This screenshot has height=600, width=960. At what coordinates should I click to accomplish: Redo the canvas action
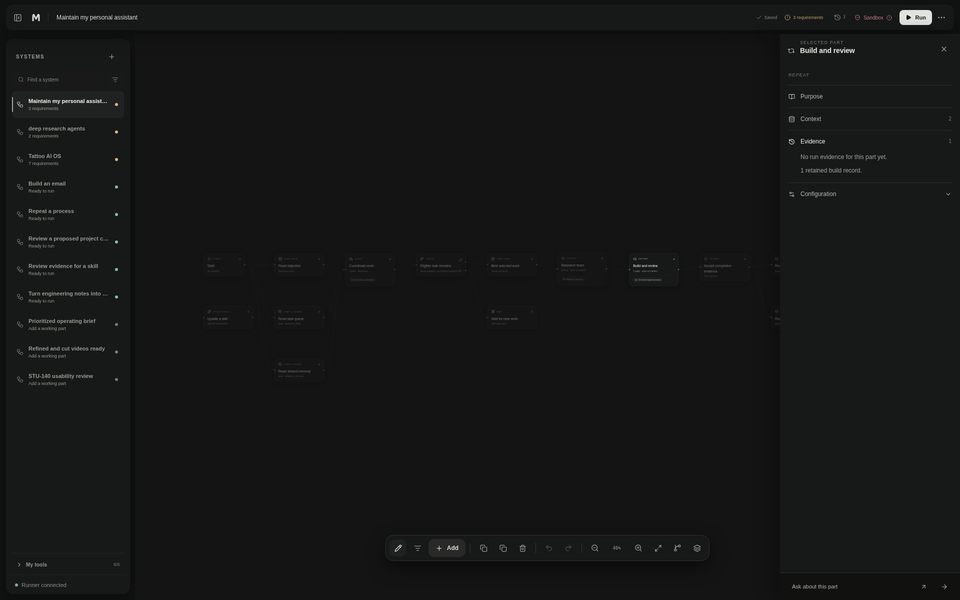click(569, 549)
